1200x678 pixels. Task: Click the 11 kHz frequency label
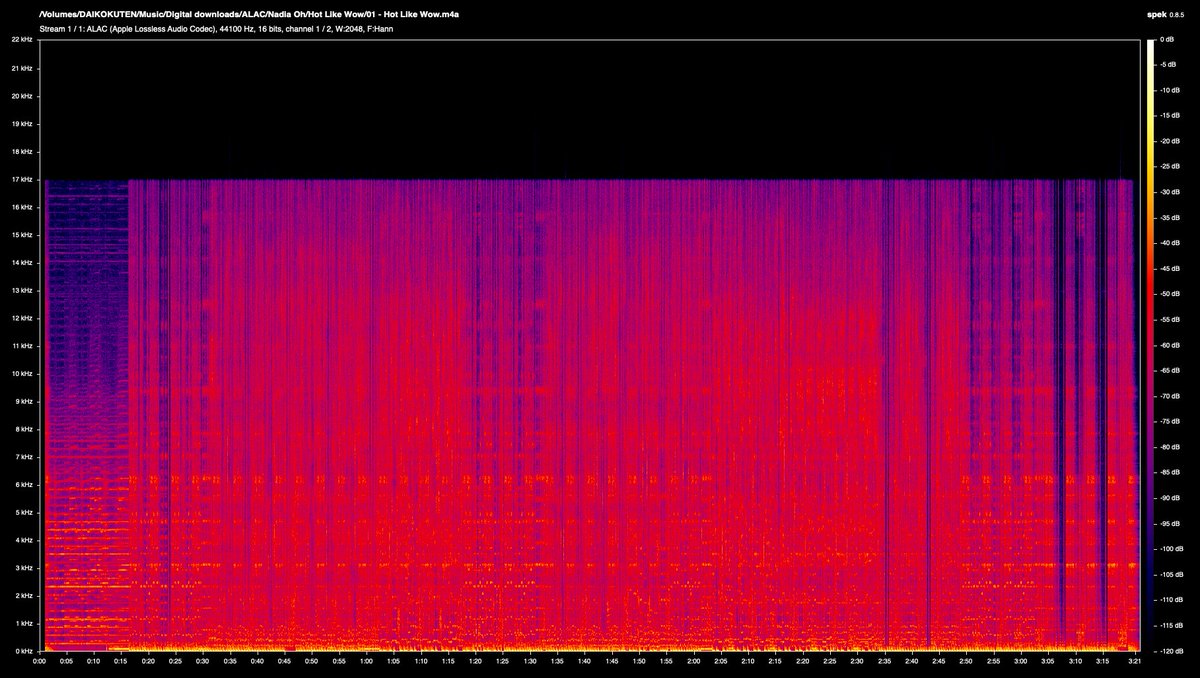click(x=22, y=346)
